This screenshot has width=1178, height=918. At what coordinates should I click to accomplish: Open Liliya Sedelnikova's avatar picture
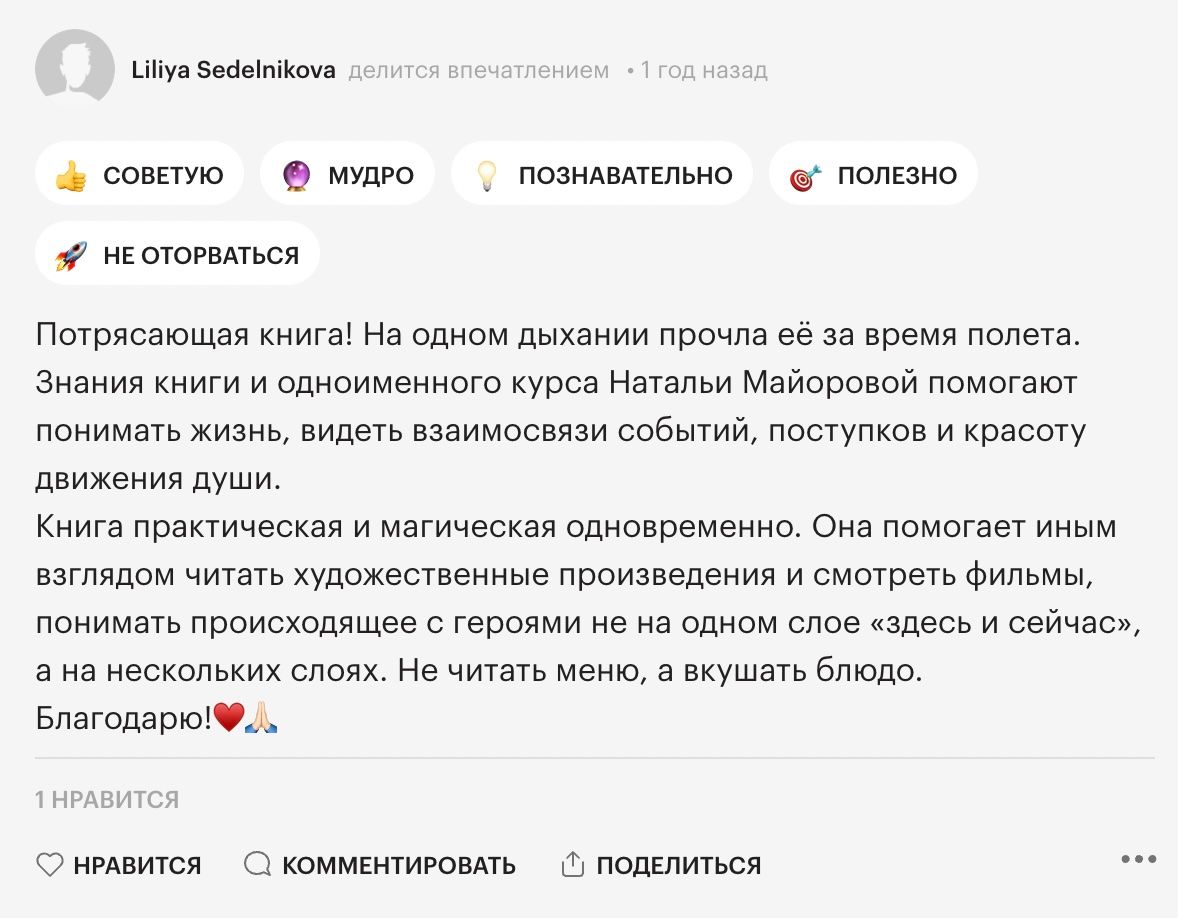(74, 66)
